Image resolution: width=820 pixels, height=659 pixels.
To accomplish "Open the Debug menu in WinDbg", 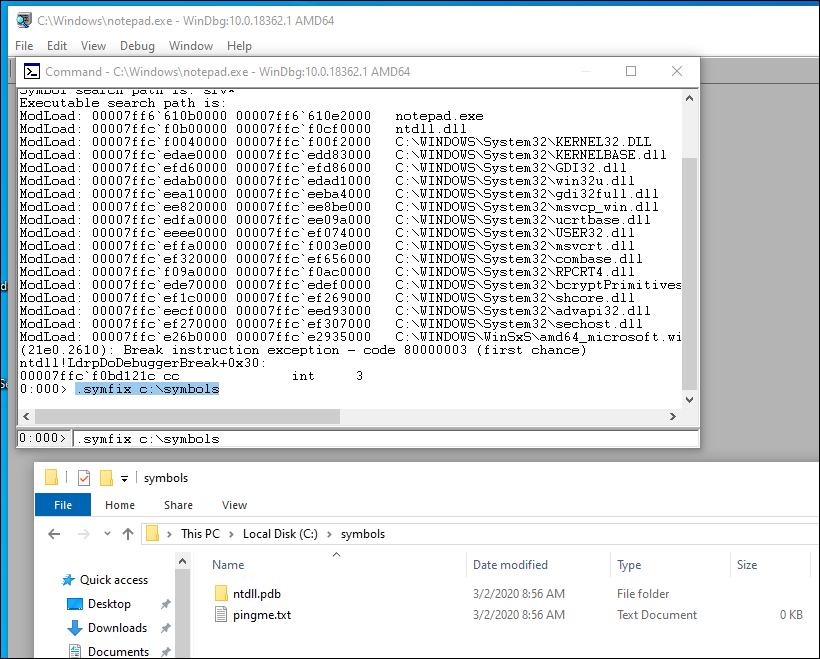I will 137,46.
